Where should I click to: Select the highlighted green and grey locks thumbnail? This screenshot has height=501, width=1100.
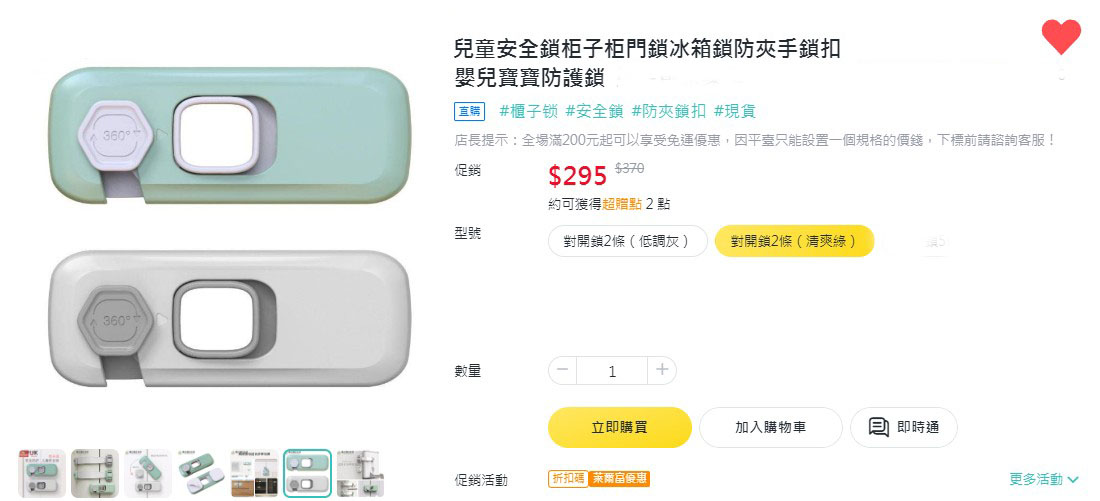307,473
